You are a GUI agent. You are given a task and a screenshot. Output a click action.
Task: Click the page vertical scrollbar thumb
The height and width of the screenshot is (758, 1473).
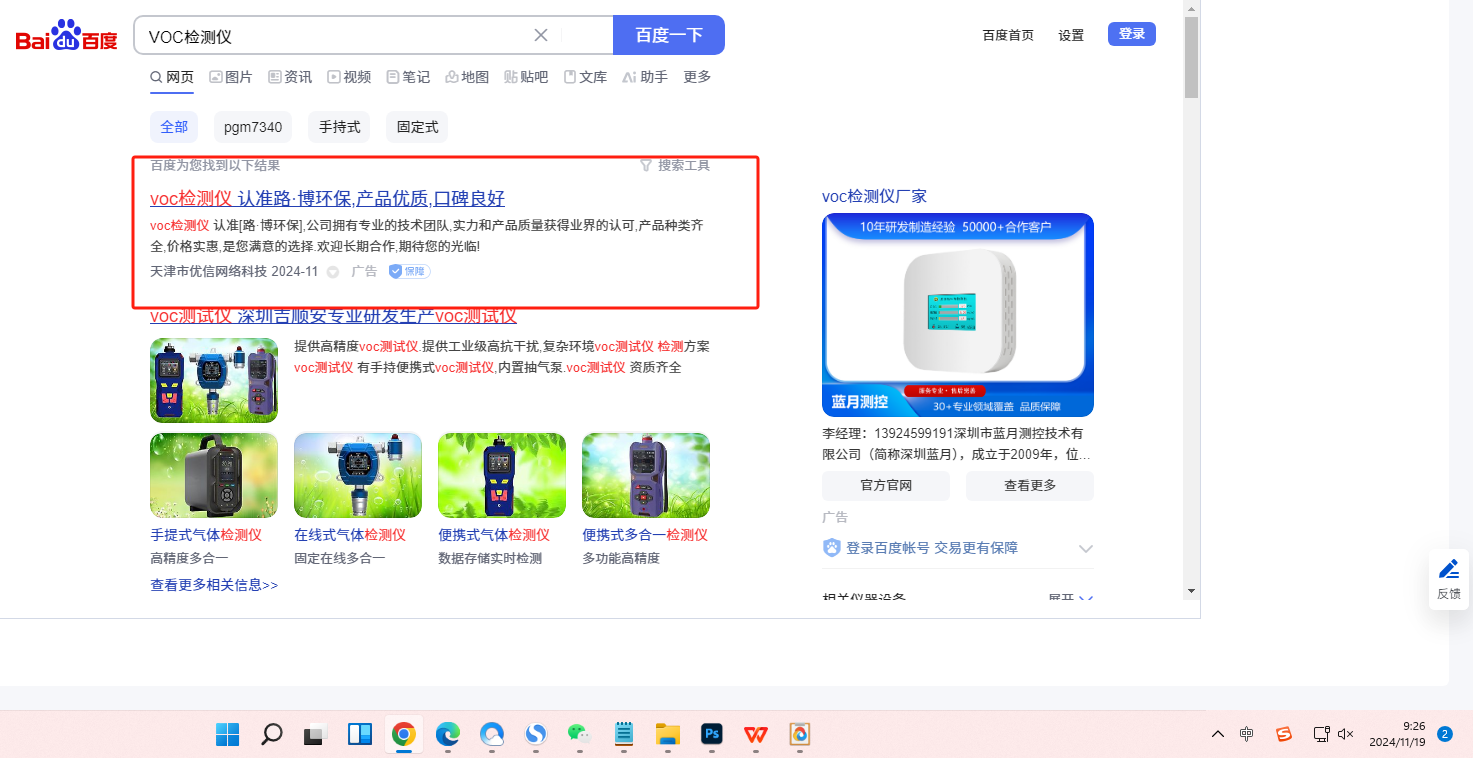[1191, 57]
